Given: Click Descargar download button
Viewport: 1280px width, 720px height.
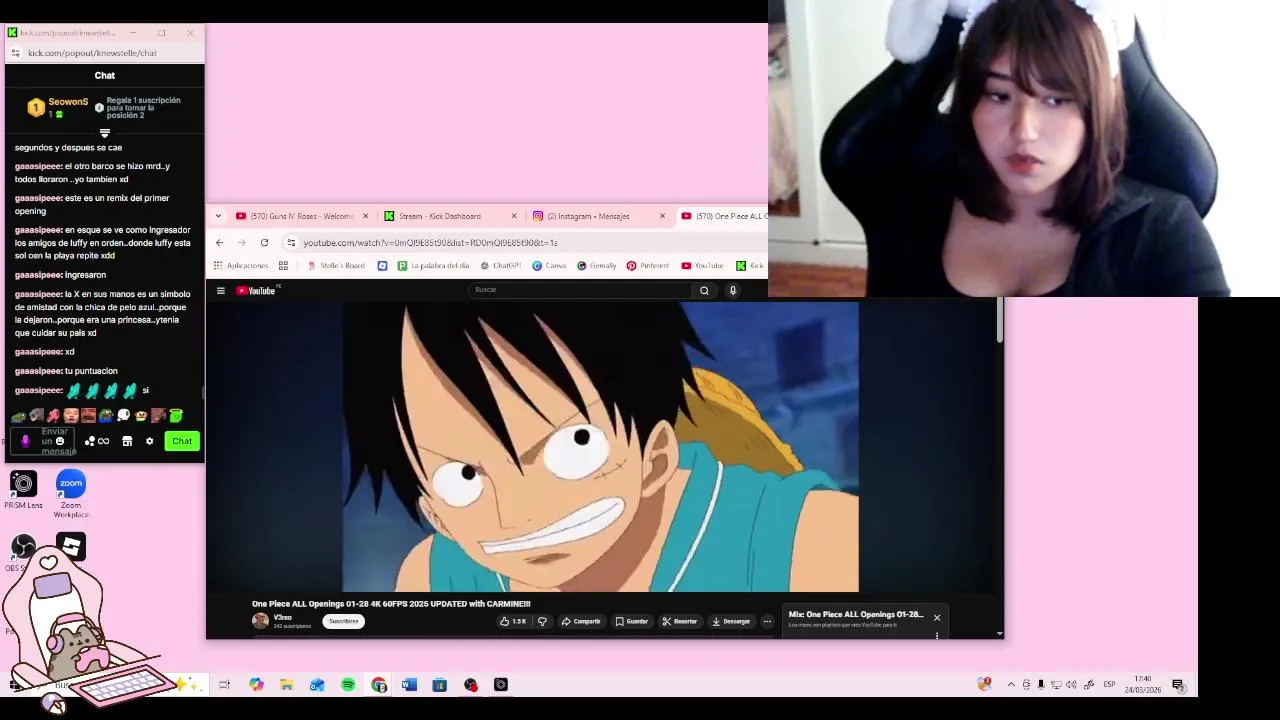Looking at the screenshot, I should tap(731, 621).
